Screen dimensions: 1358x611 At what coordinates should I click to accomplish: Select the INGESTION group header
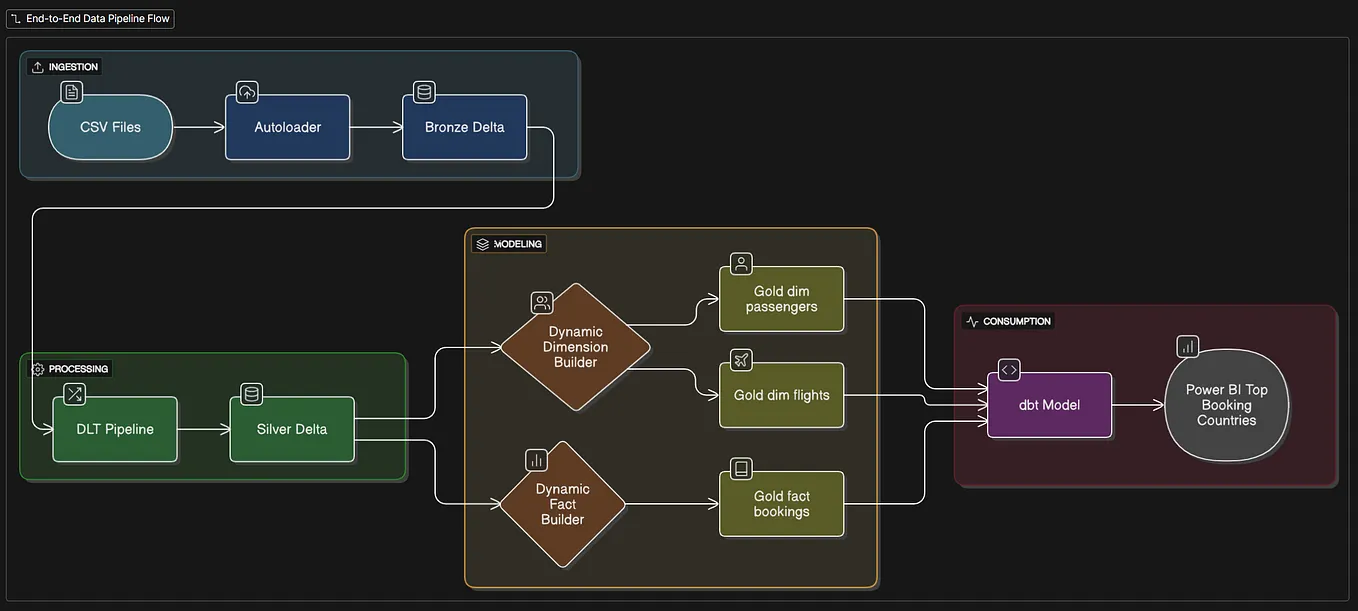click(70, 66)
